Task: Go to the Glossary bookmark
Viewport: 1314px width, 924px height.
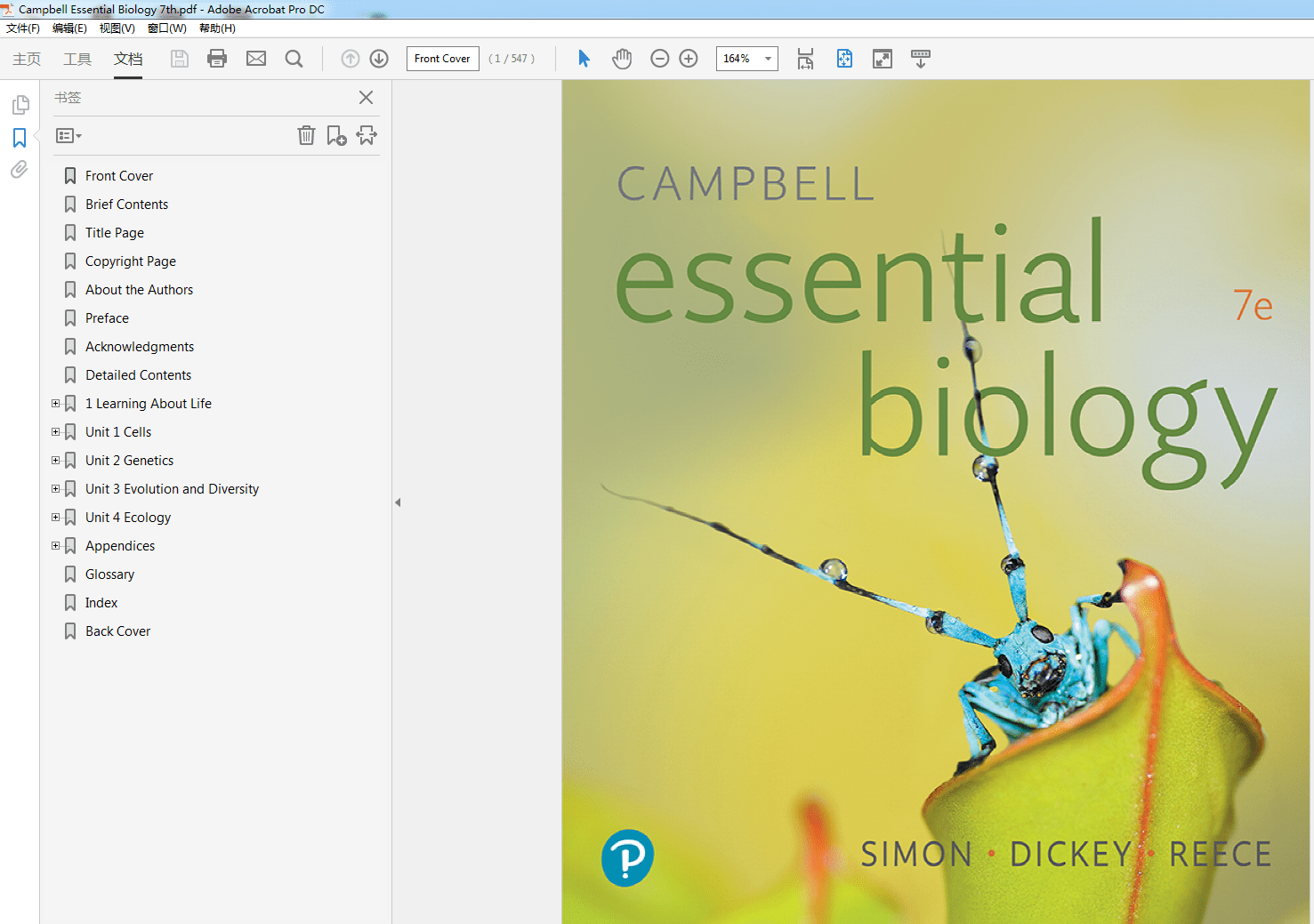Action: pyautogui.click(x=109, y=574)
